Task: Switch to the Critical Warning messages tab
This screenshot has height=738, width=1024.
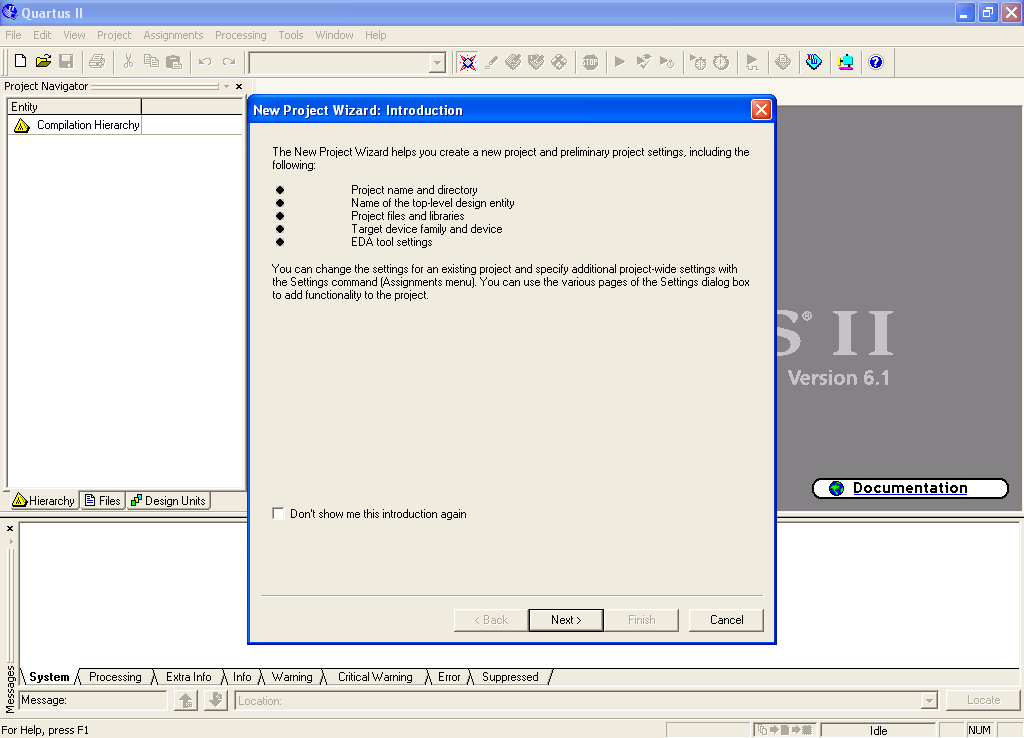Action: click(374, 677)
